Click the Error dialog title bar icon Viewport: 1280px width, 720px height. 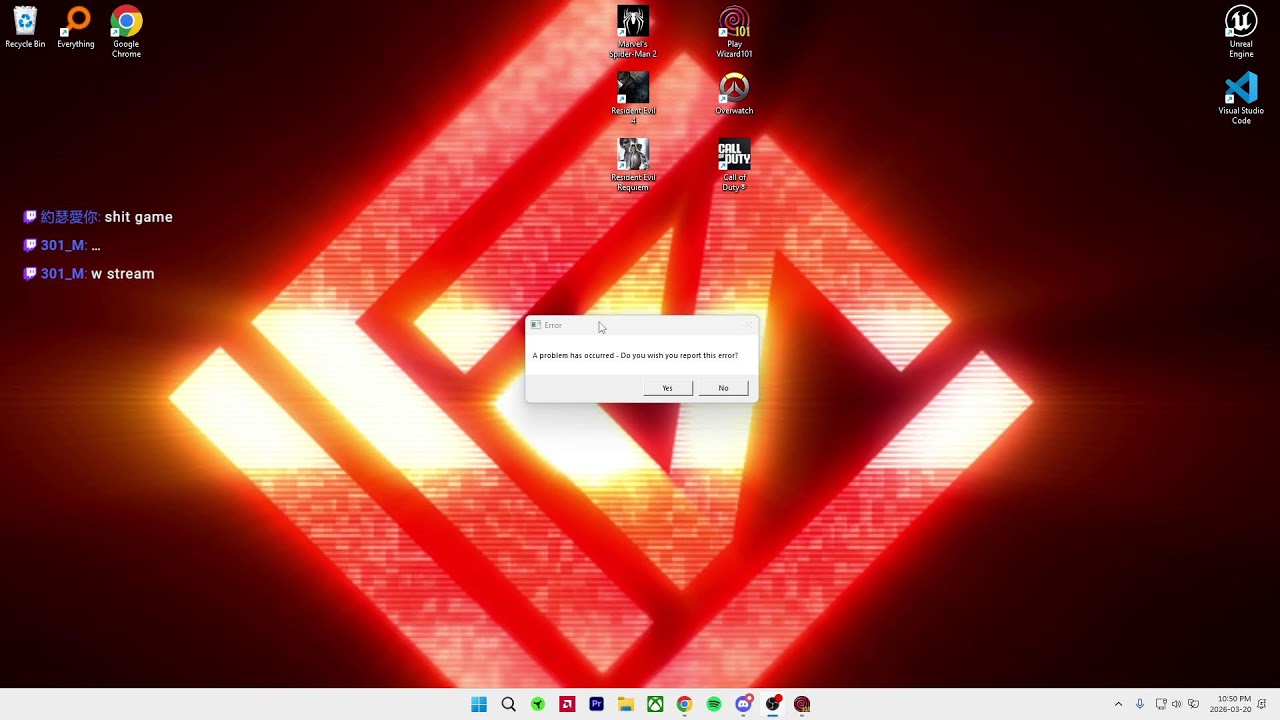pyautogui.click(x=536, y=325)
